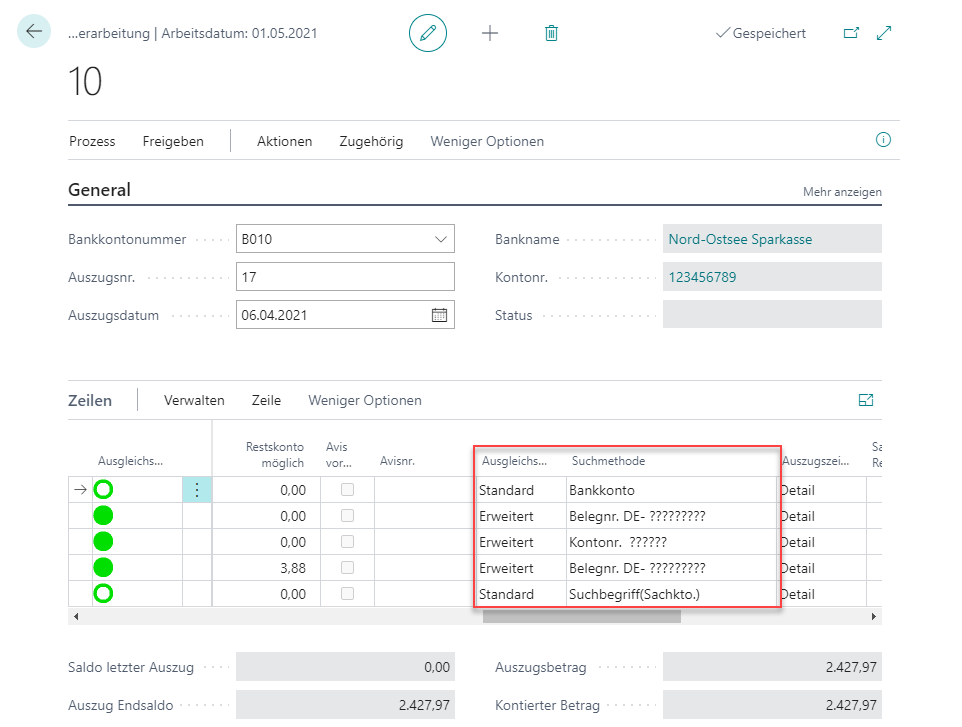Open calendar picker for Auszugsdatum
This screenshot has height=727, width=962.
[439, 315]
